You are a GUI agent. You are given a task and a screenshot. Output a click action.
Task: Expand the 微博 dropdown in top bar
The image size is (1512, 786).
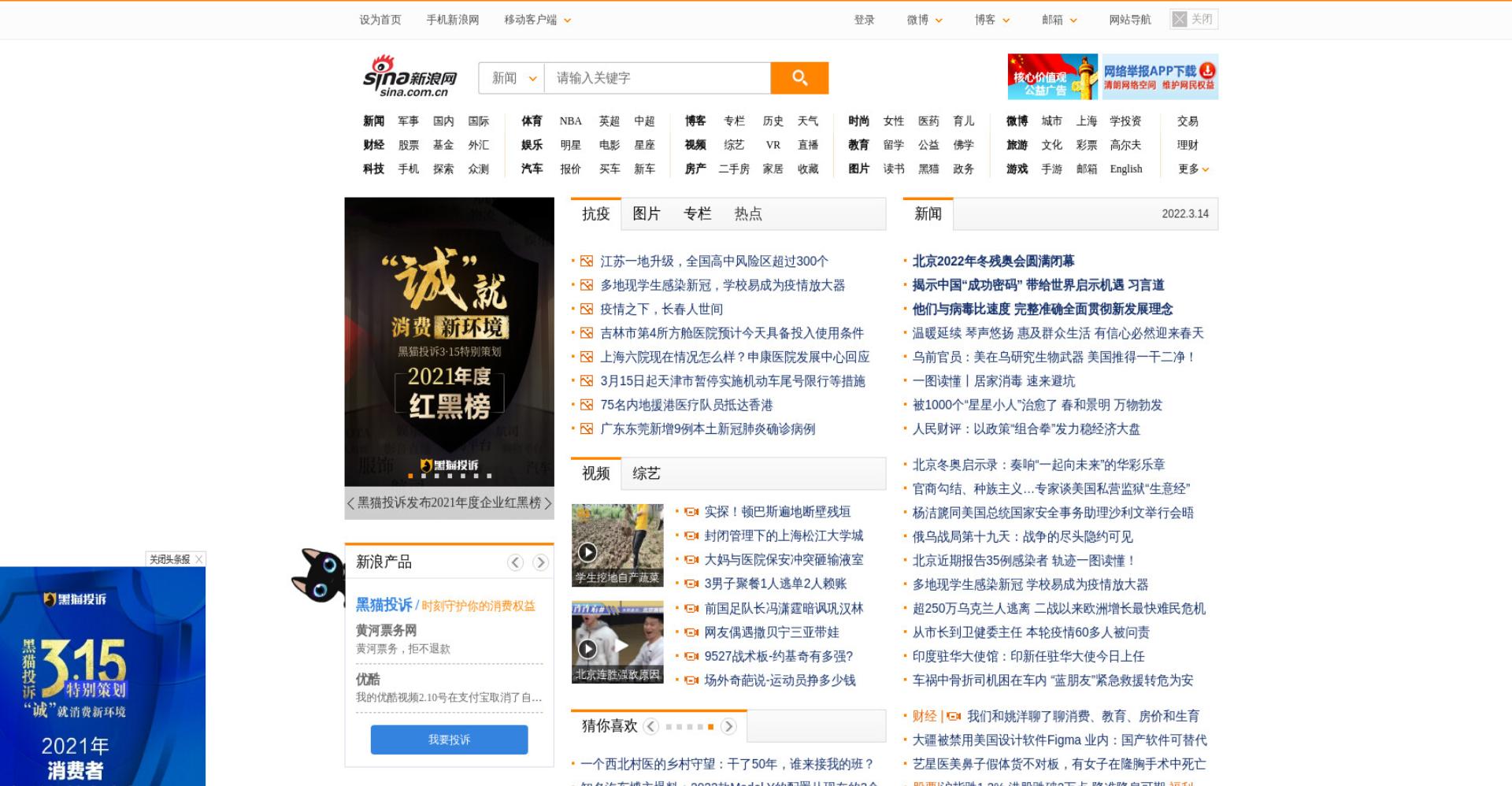point(939,20)
